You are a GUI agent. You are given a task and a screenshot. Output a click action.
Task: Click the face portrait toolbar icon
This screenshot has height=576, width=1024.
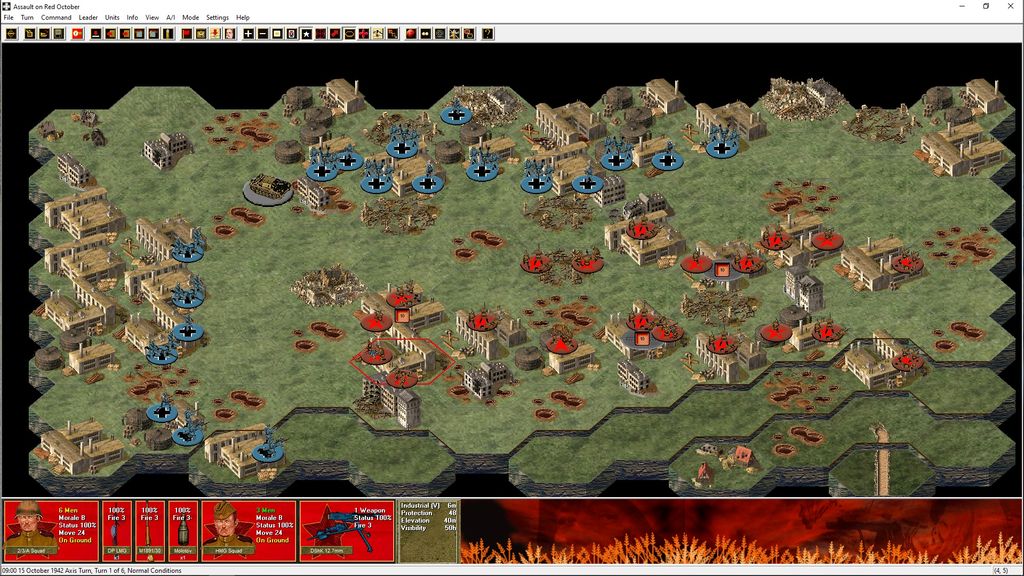point(230,33)
